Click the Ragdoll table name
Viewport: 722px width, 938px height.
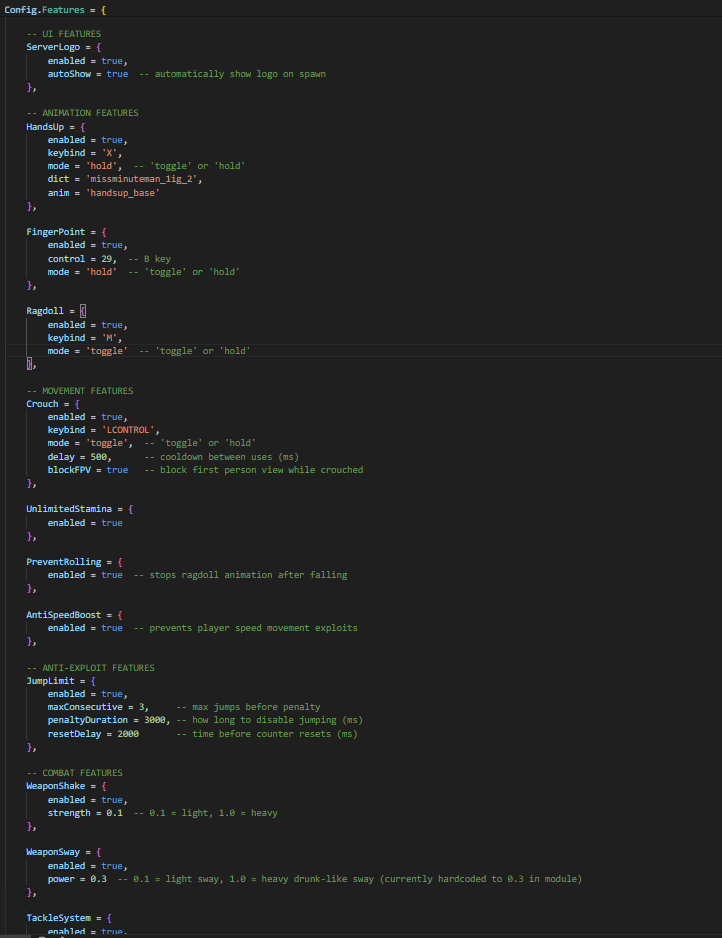(x=45, y=311)
